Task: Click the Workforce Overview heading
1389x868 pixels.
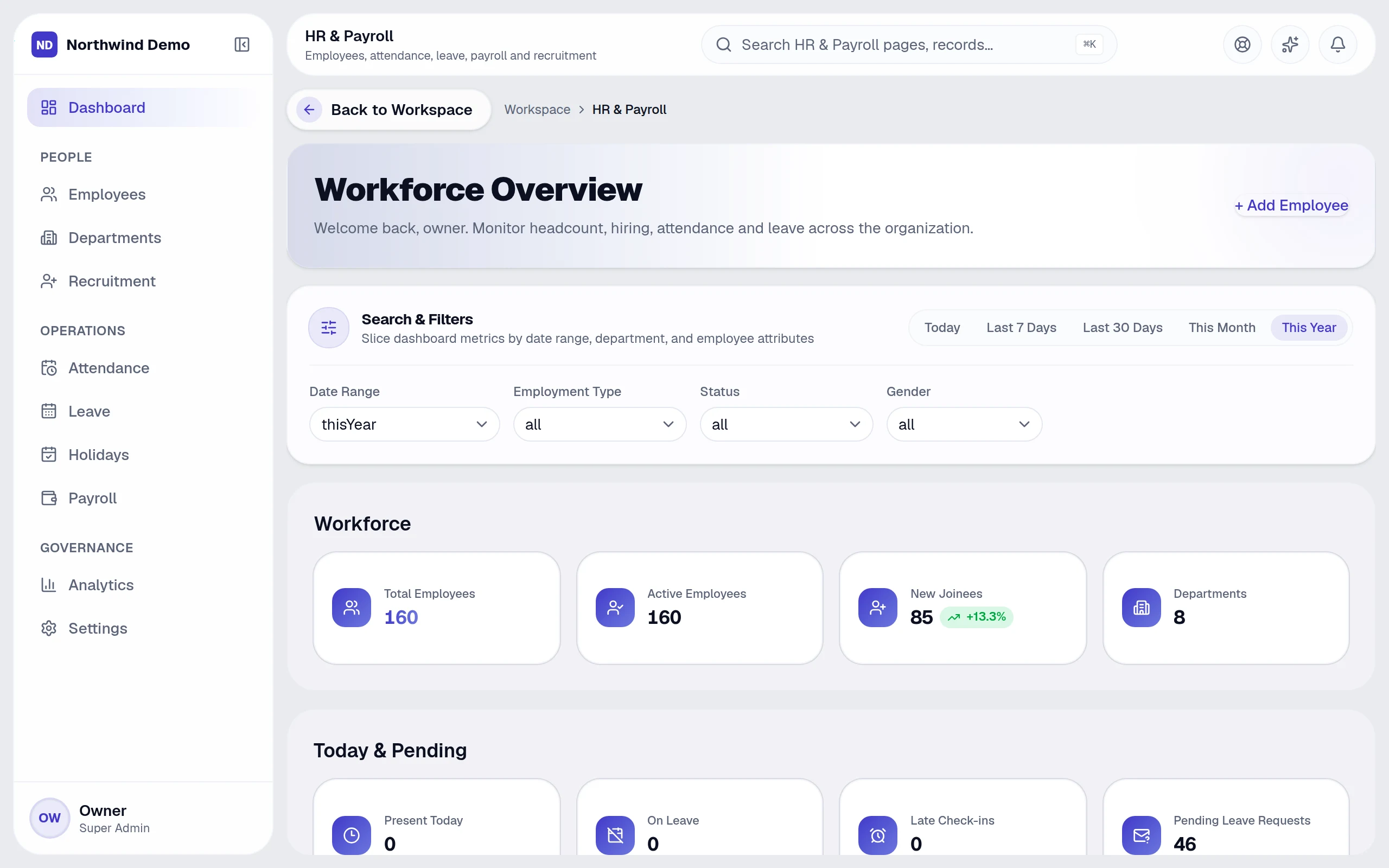Action: click(x=477, y=189)
